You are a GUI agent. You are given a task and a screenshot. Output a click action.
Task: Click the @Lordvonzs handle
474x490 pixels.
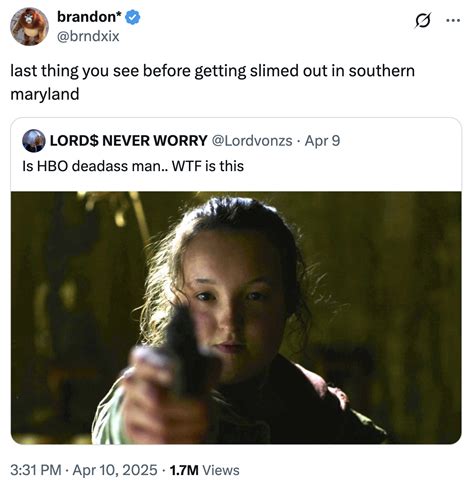point(252,141)
